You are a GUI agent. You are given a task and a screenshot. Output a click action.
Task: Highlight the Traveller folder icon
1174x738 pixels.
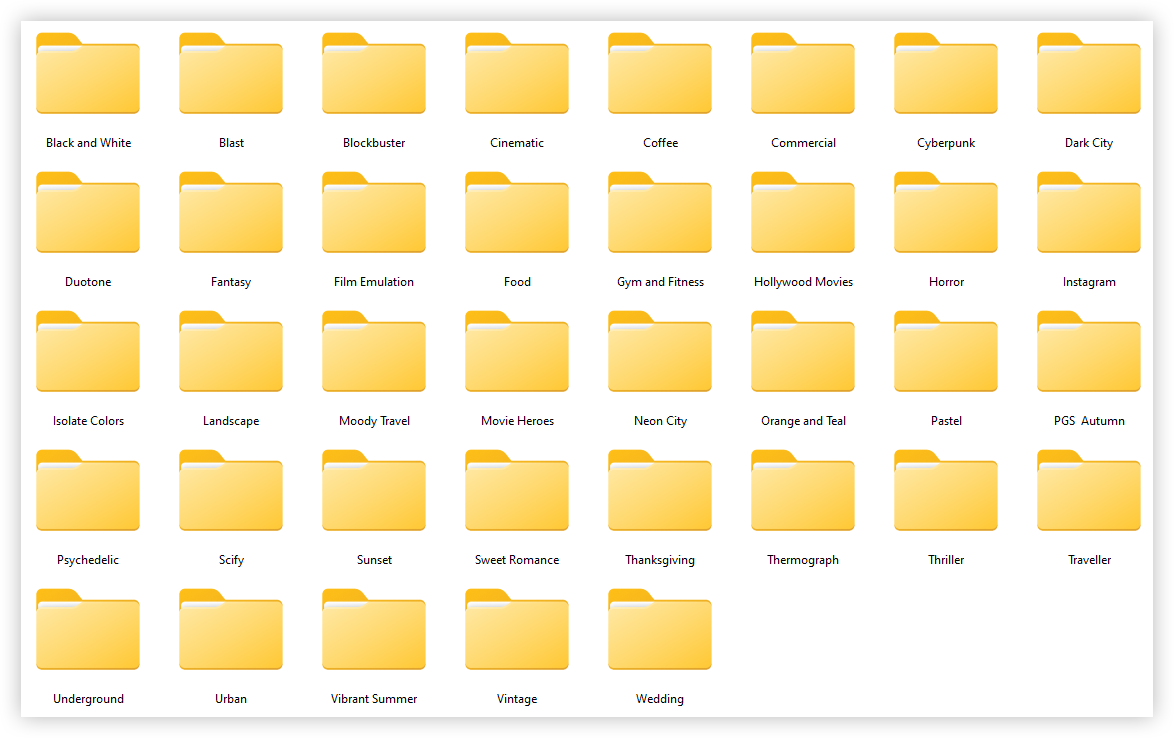tap(1089, 491)
